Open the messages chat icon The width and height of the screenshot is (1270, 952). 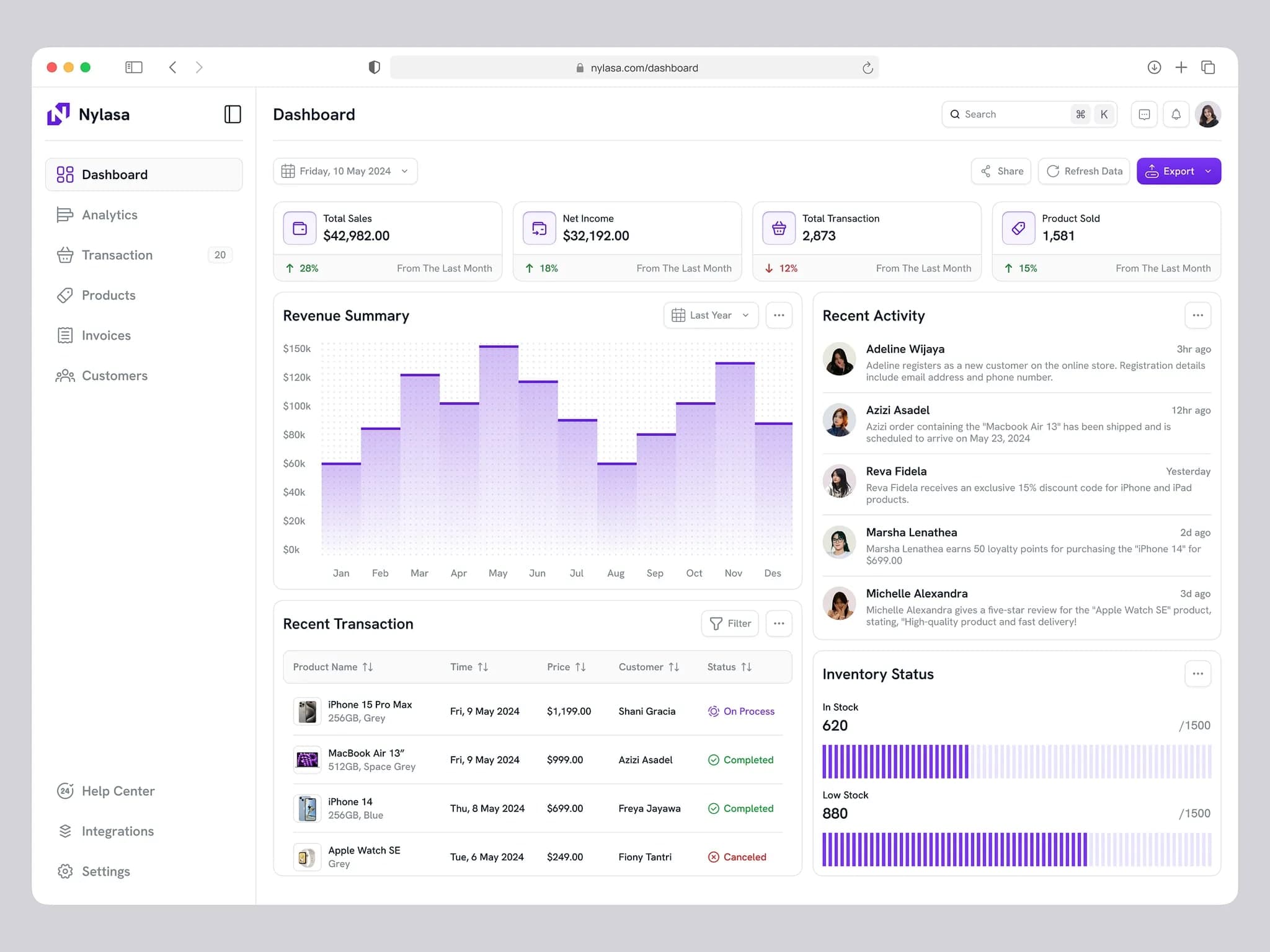(x=1144, y=114)
